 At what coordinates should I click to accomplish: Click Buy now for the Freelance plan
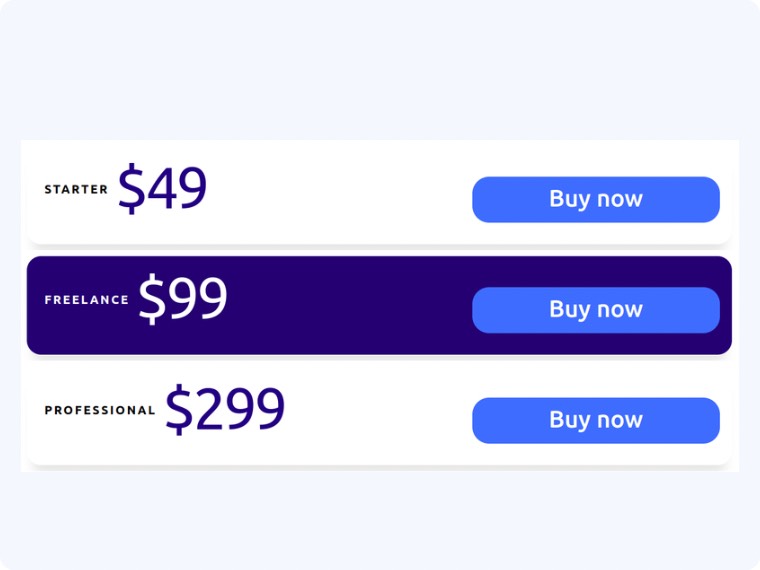[x=596, y=310]
